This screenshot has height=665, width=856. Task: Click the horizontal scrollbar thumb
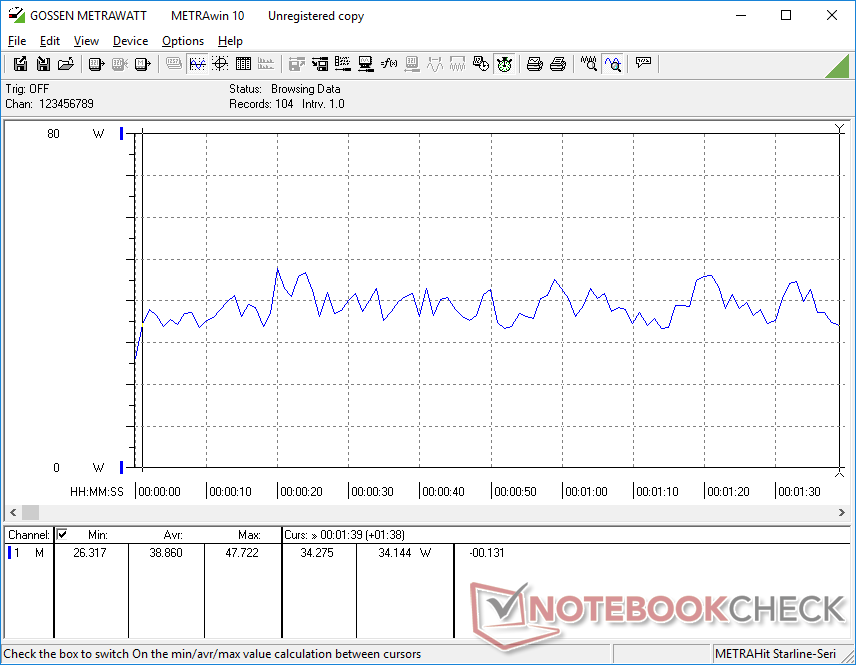coord(30,512)
